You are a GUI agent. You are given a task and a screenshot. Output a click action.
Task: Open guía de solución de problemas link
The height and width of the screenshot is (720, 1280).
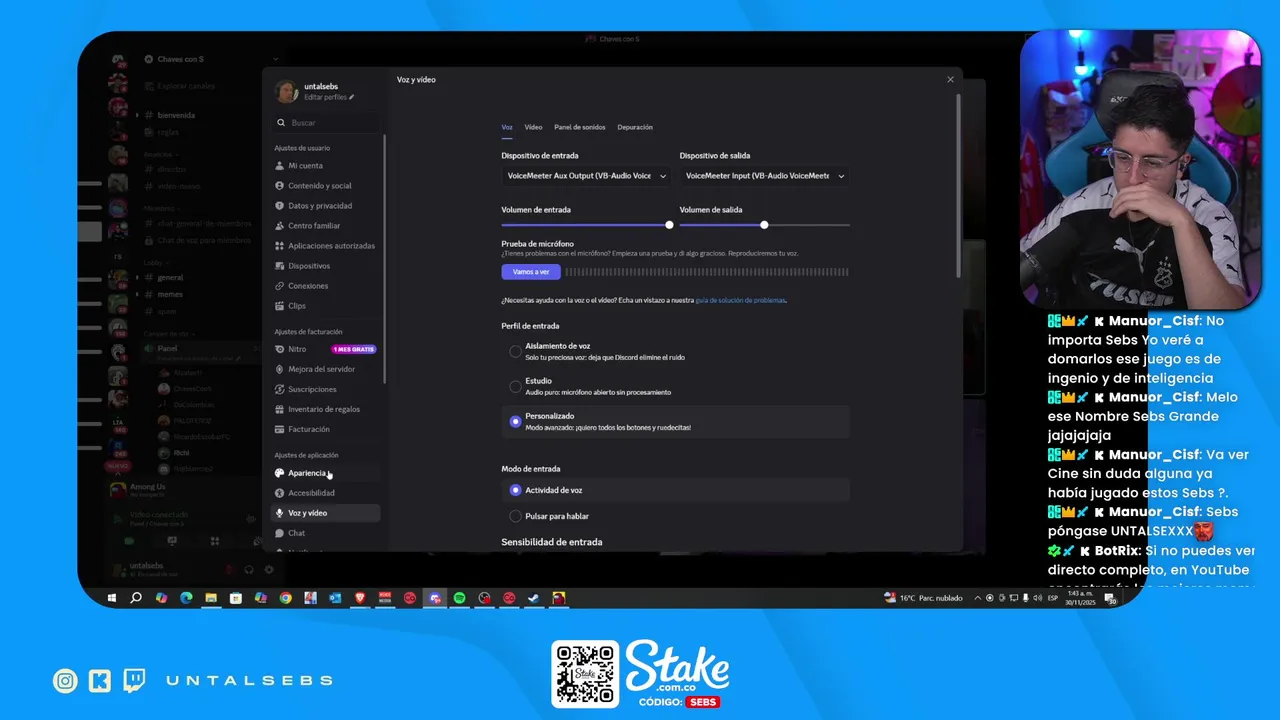(741, 300)
